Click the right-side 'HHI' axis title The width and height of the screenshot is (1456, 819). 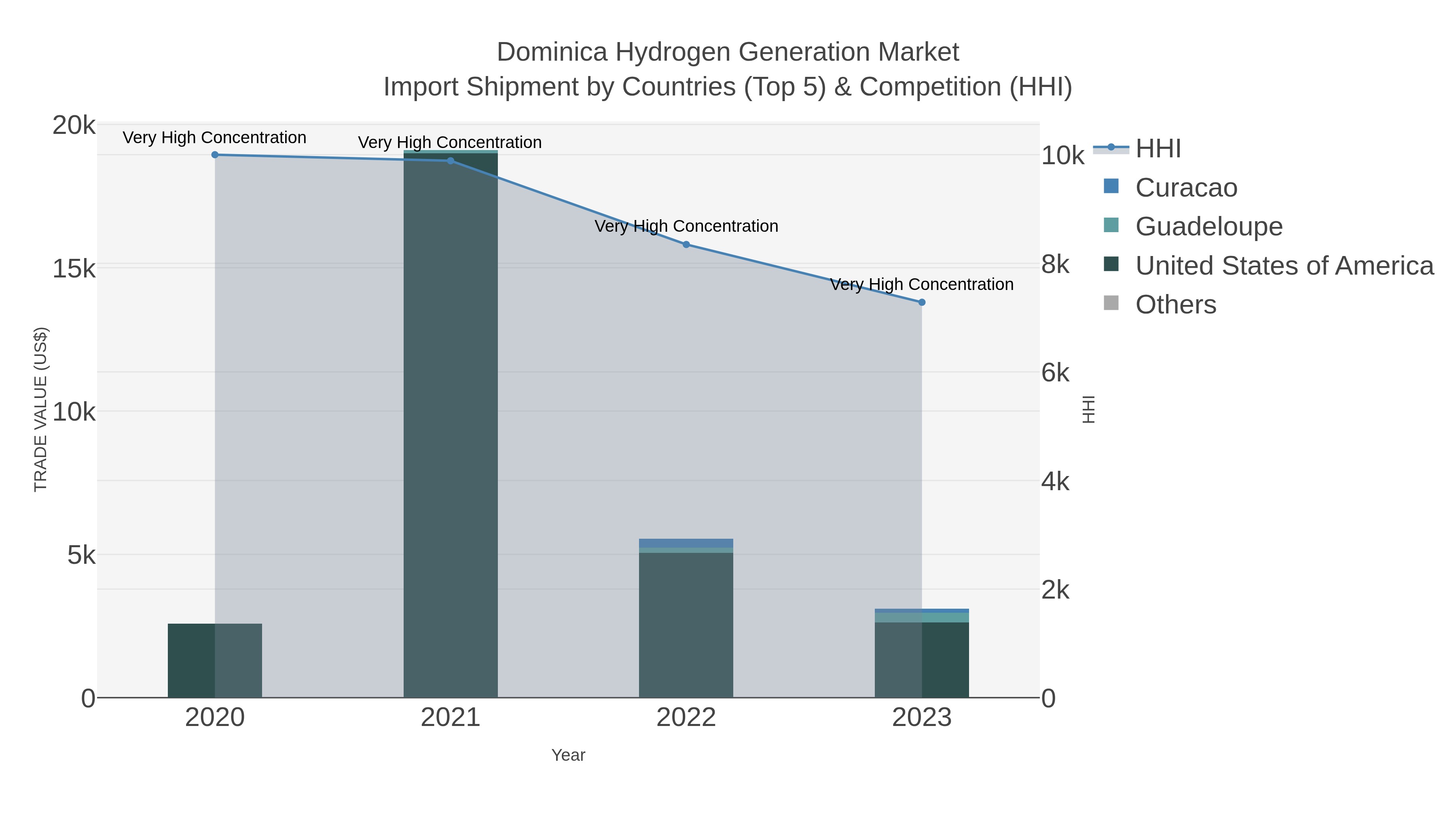click(x=1088, y=409)
